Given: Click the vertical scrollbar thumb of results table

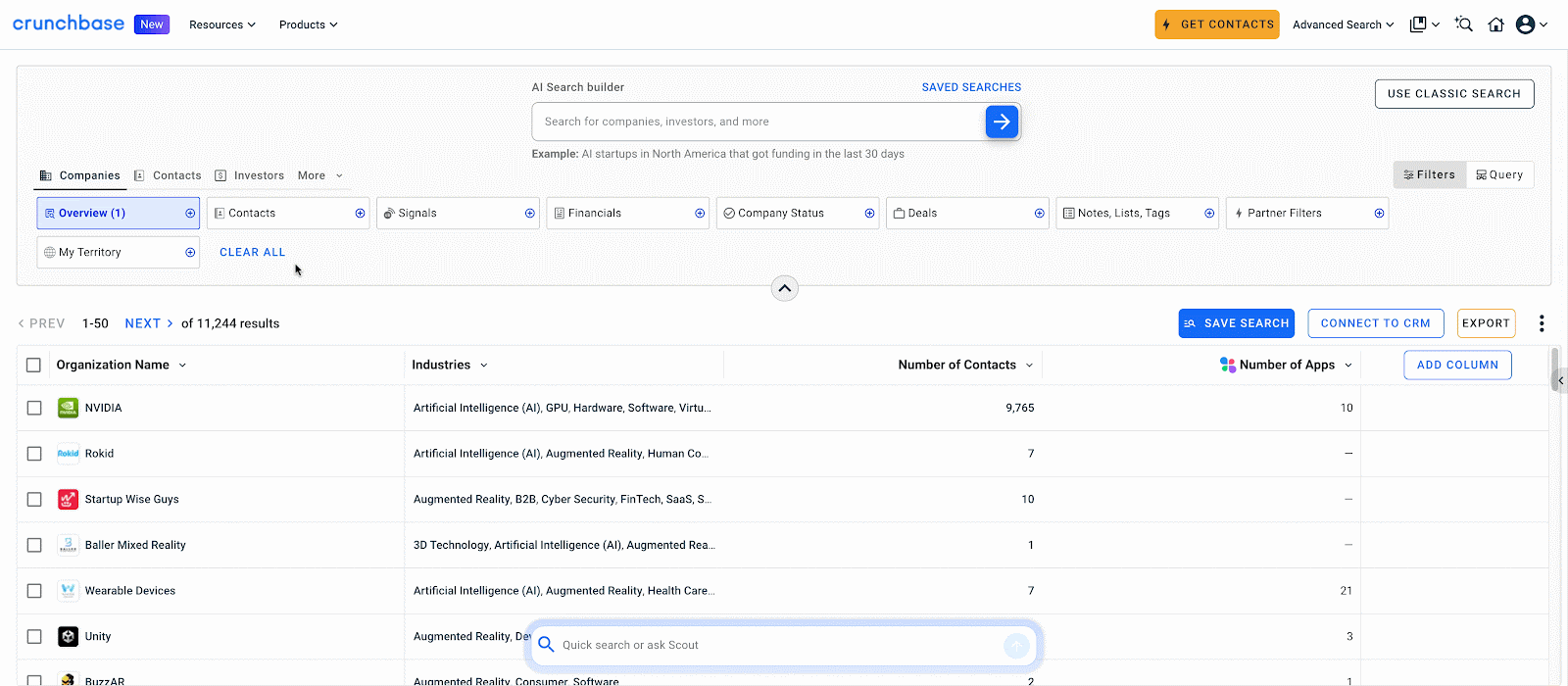Looking at the screenshot, I should pos(1555,368).
